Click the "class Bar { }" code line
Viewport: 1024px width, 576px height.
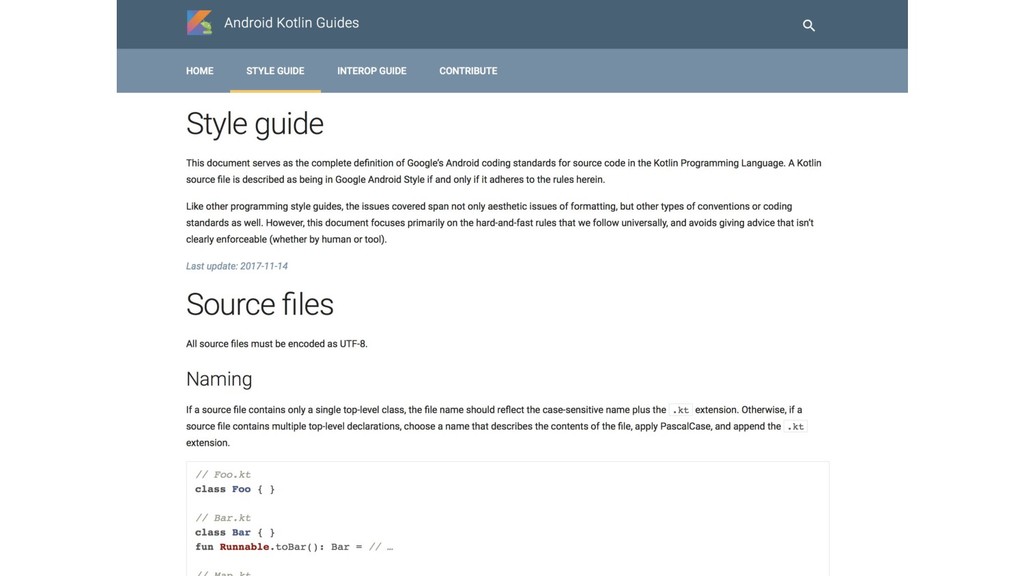pos(235,533)
